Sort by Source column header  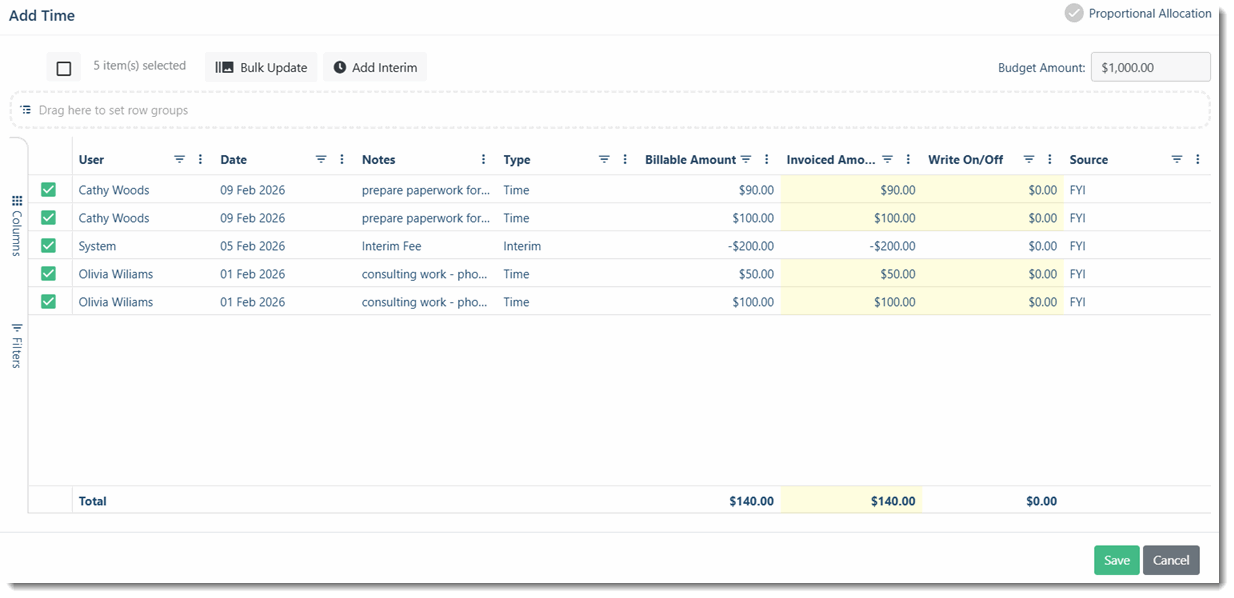tap(1089, 160)
